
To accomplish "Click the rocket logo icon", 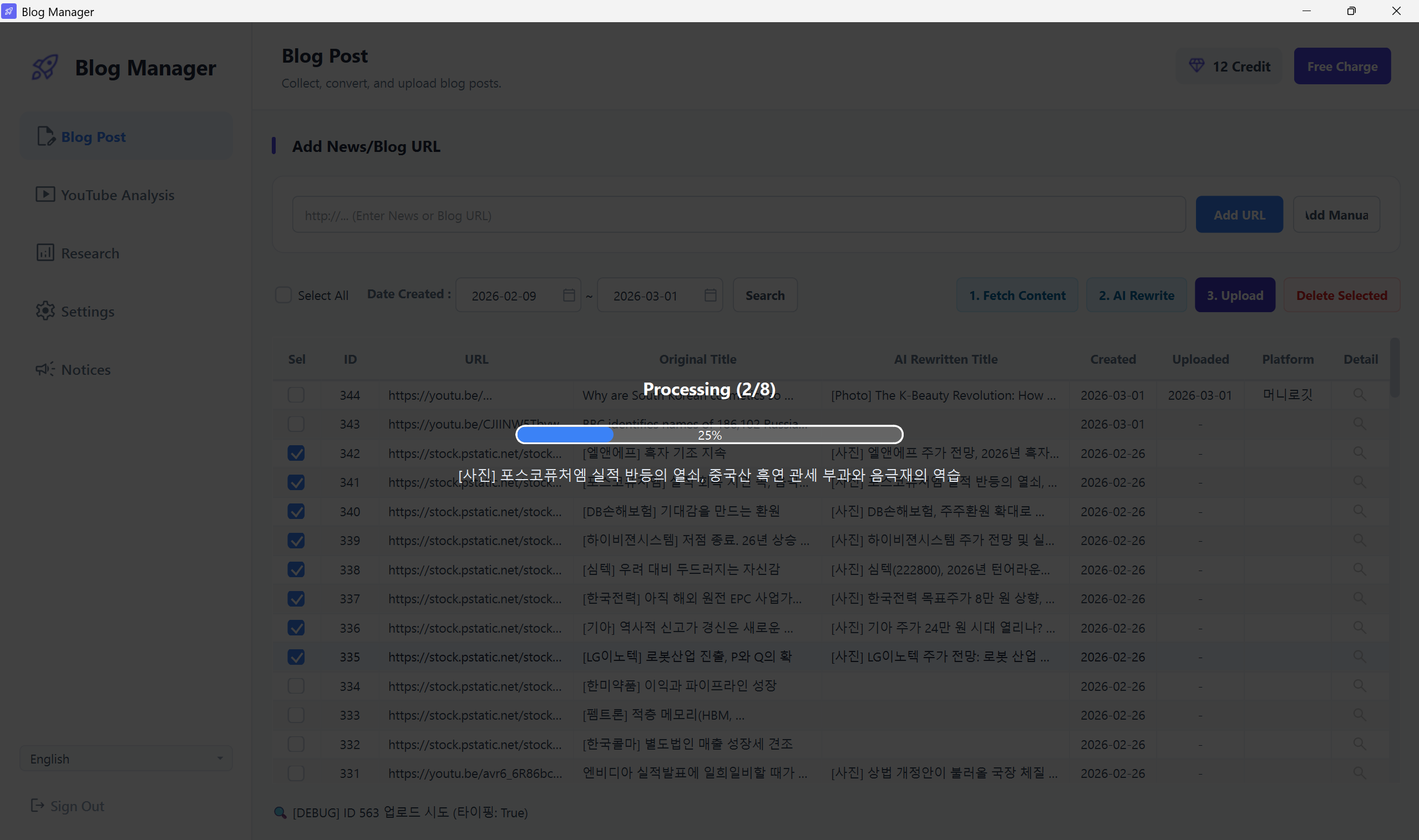I will point(45,67).
